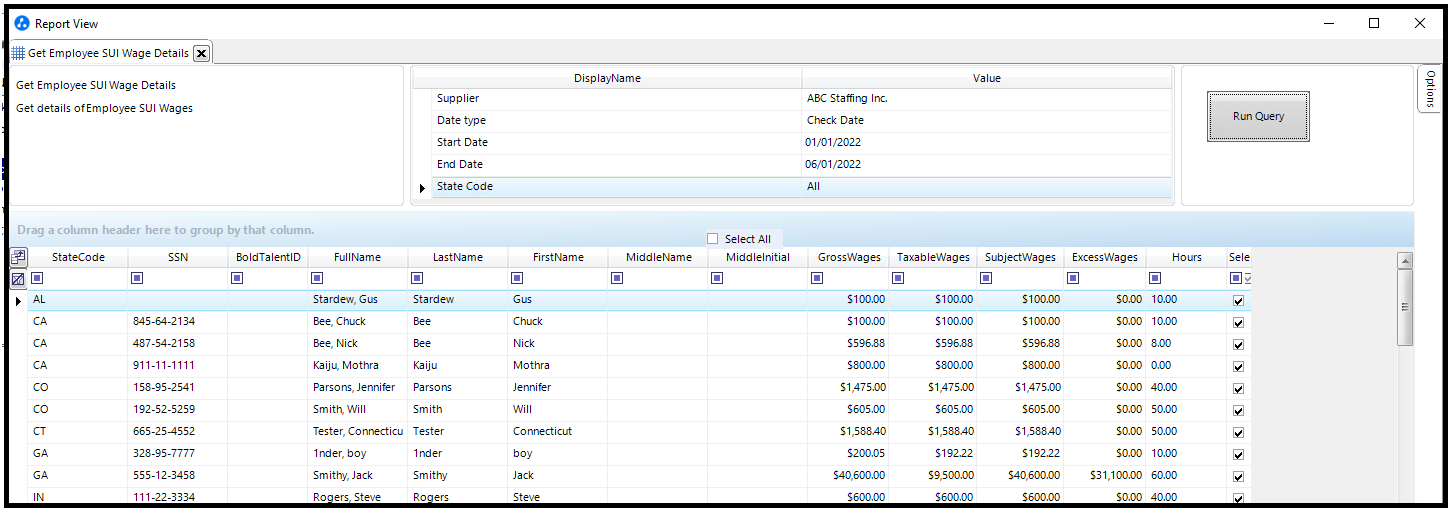Open FullName column filter operator icon
The image size is (1453, 511).
tap(317, 279)
